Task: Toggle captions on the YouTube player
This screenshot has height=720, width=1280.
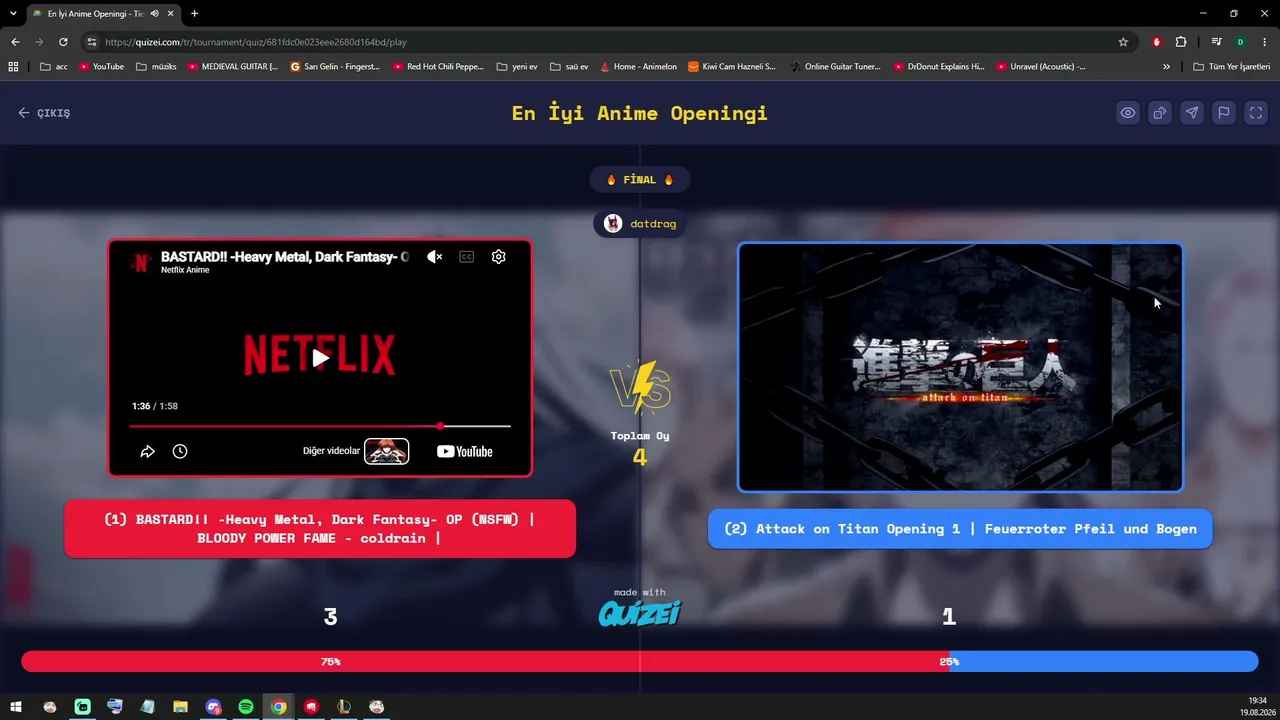Action: tap(466, 257)
